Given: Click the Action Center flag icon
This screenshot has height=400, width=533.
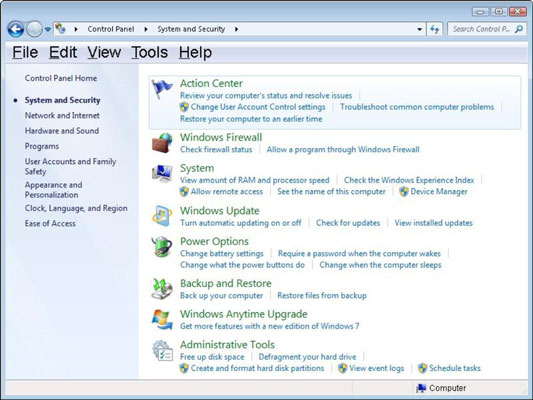Looking at the screenshot, I should pos(162,89).
